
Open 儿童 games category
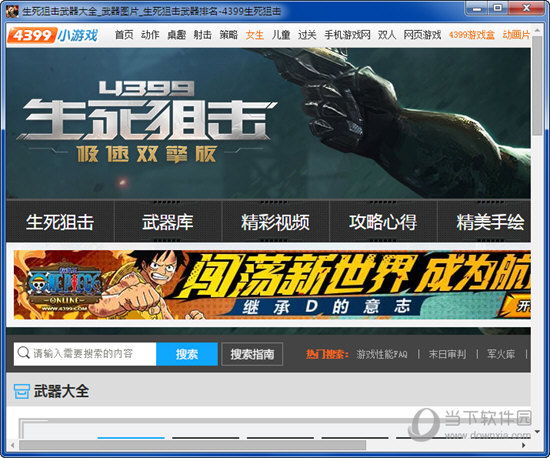(x=281, y=35)
